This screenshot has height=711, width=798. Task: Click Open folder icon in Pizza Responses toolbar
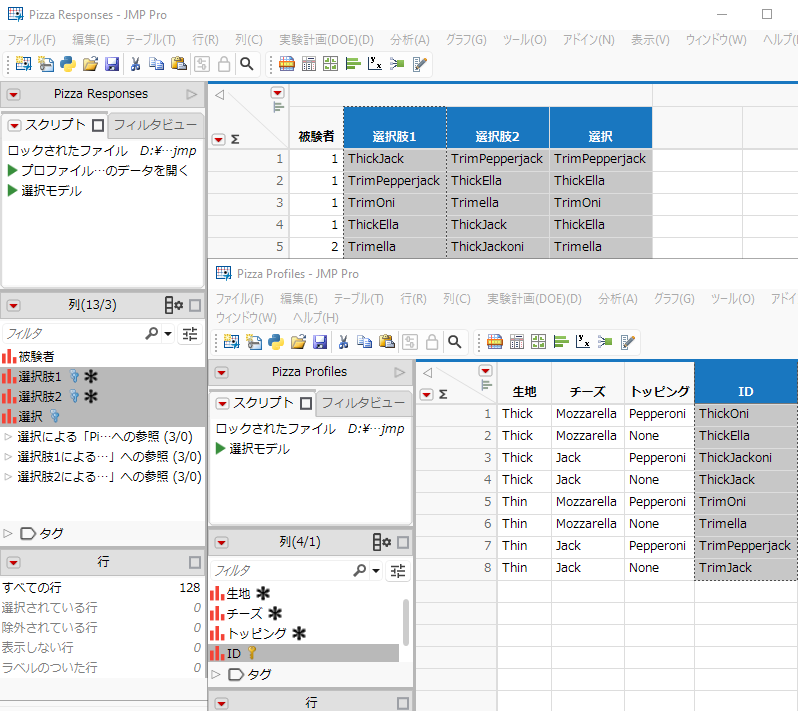tap(90, 64)
